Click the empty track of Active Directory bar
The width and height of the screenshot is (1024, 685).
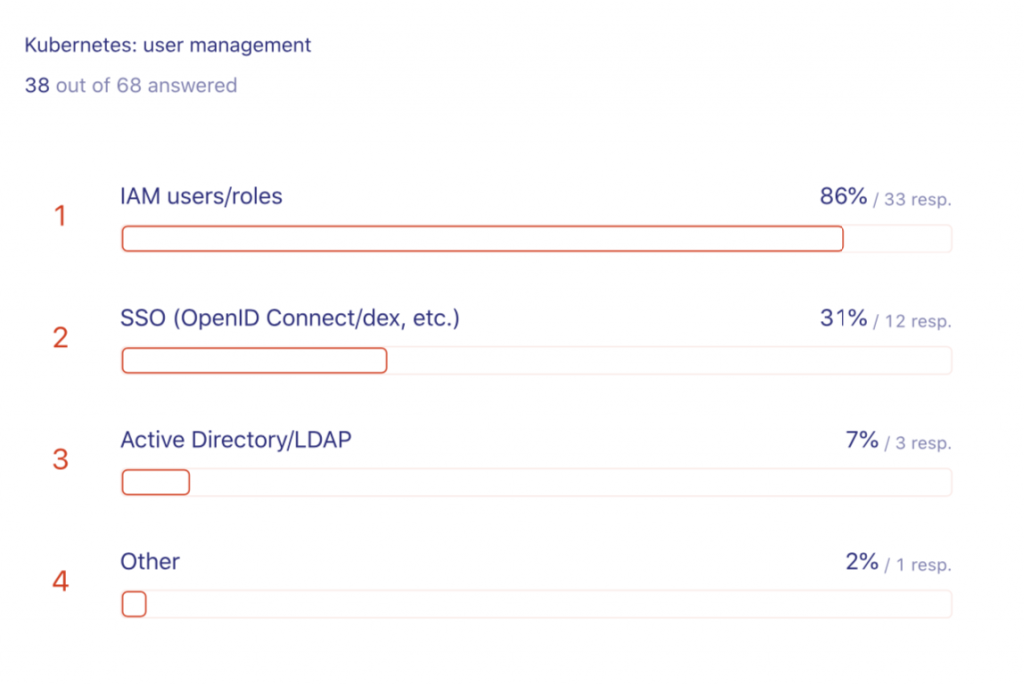[x=570, y=483]
